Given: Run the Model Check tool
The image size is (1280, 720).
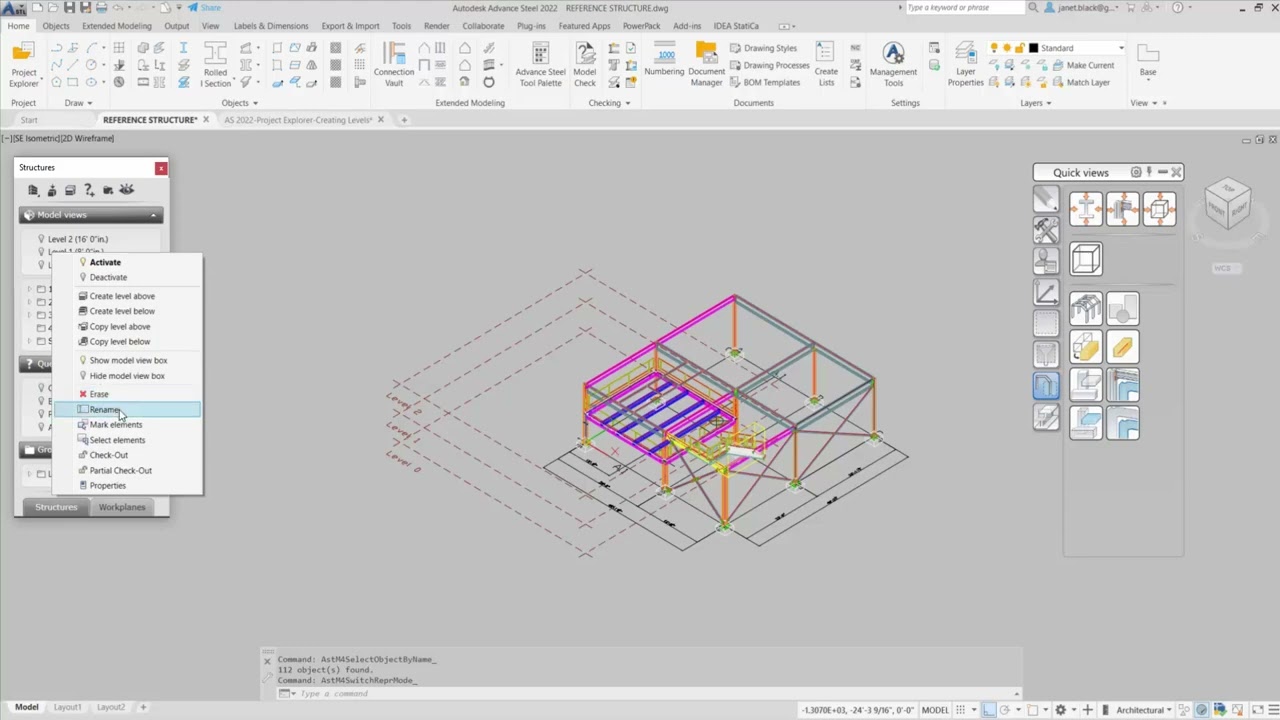Looking at the screenshot, I should click(x=585, y=65).
